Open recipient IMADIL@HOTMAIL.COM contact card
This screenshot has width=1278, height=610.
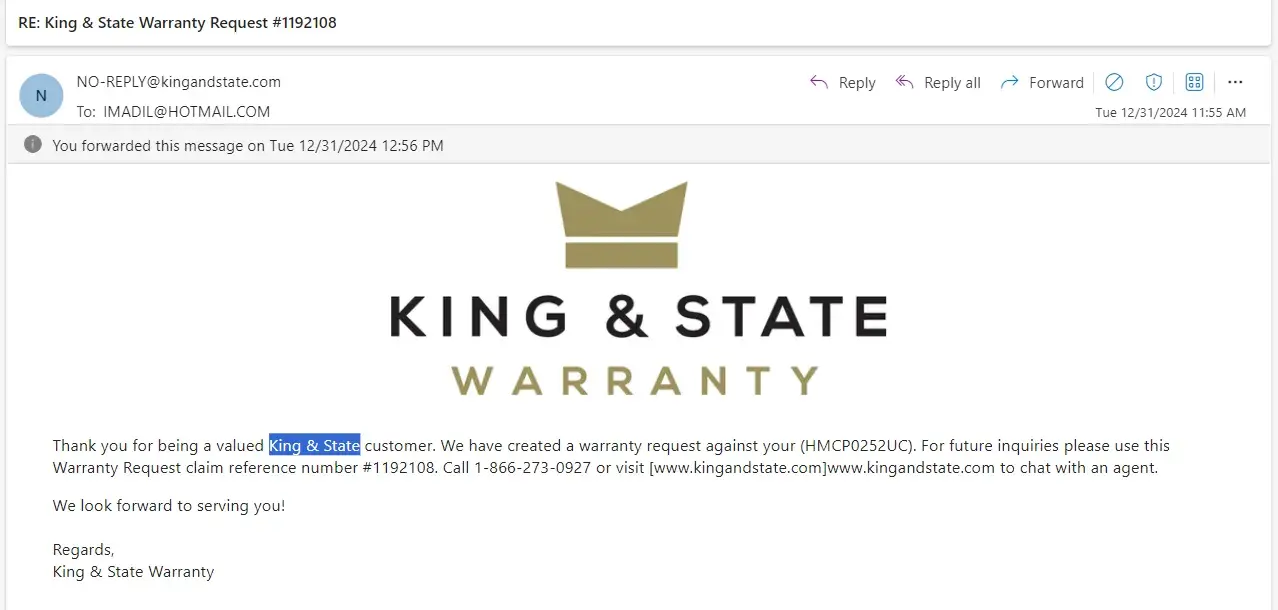click(x=187, y=112)
